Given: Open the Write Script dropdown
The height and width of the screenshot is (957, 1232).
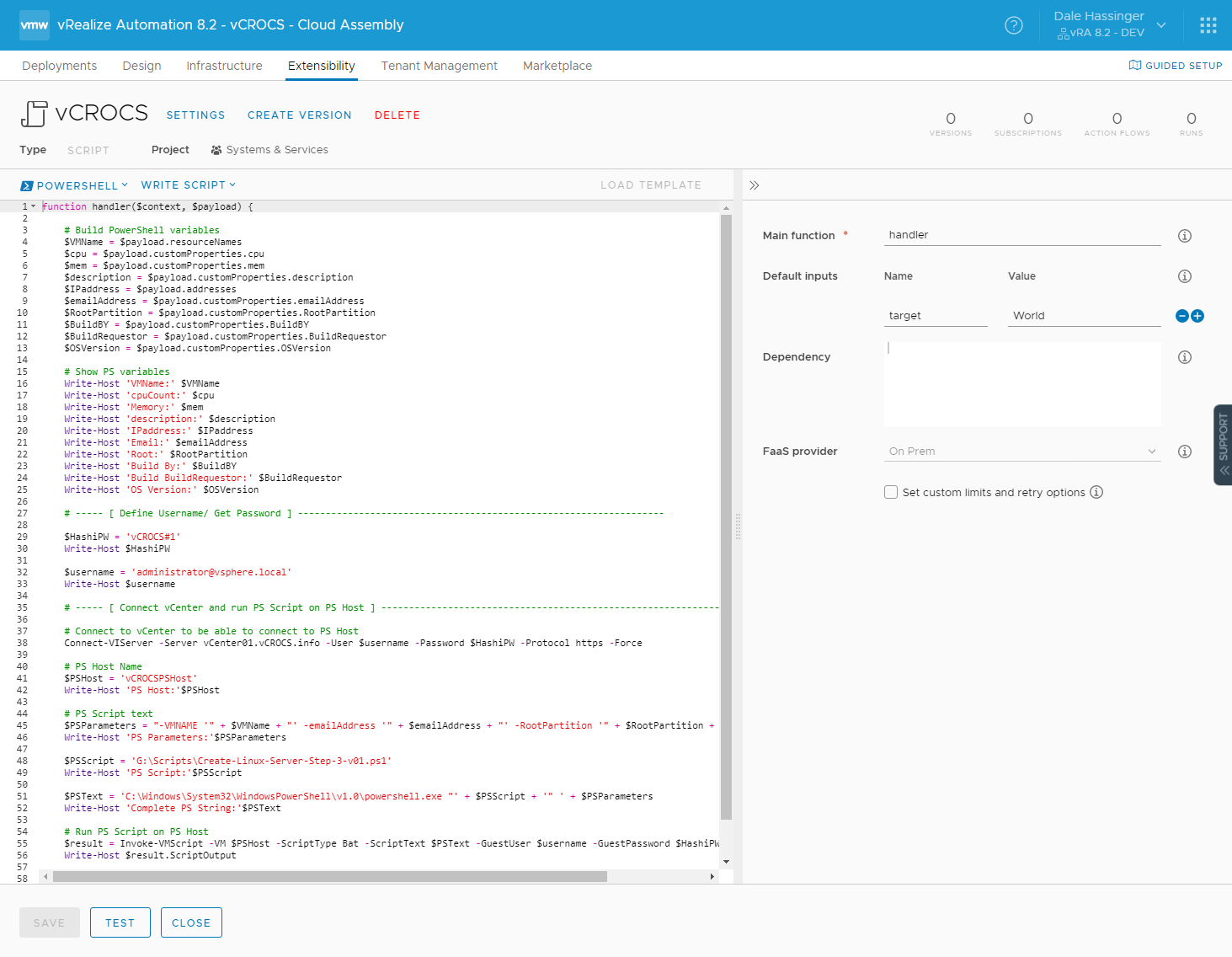Looking at the screenshot, I should (188, 185).
